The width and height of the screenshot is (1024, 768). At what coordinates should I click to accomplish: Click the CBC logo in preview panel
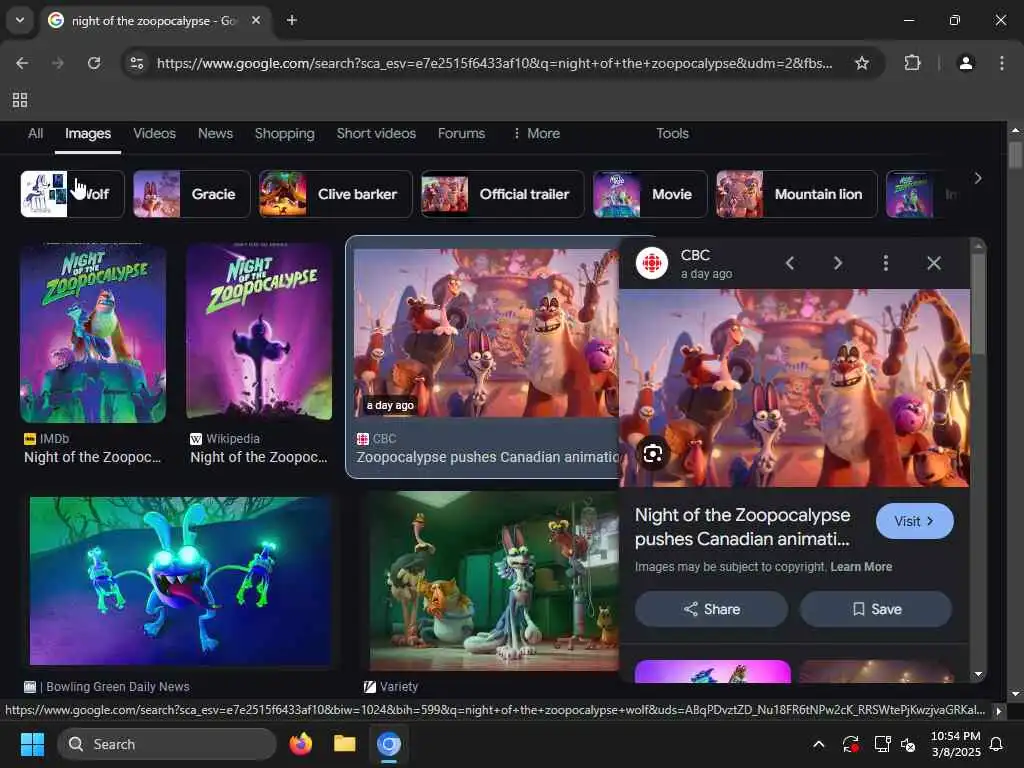[652, 263]
